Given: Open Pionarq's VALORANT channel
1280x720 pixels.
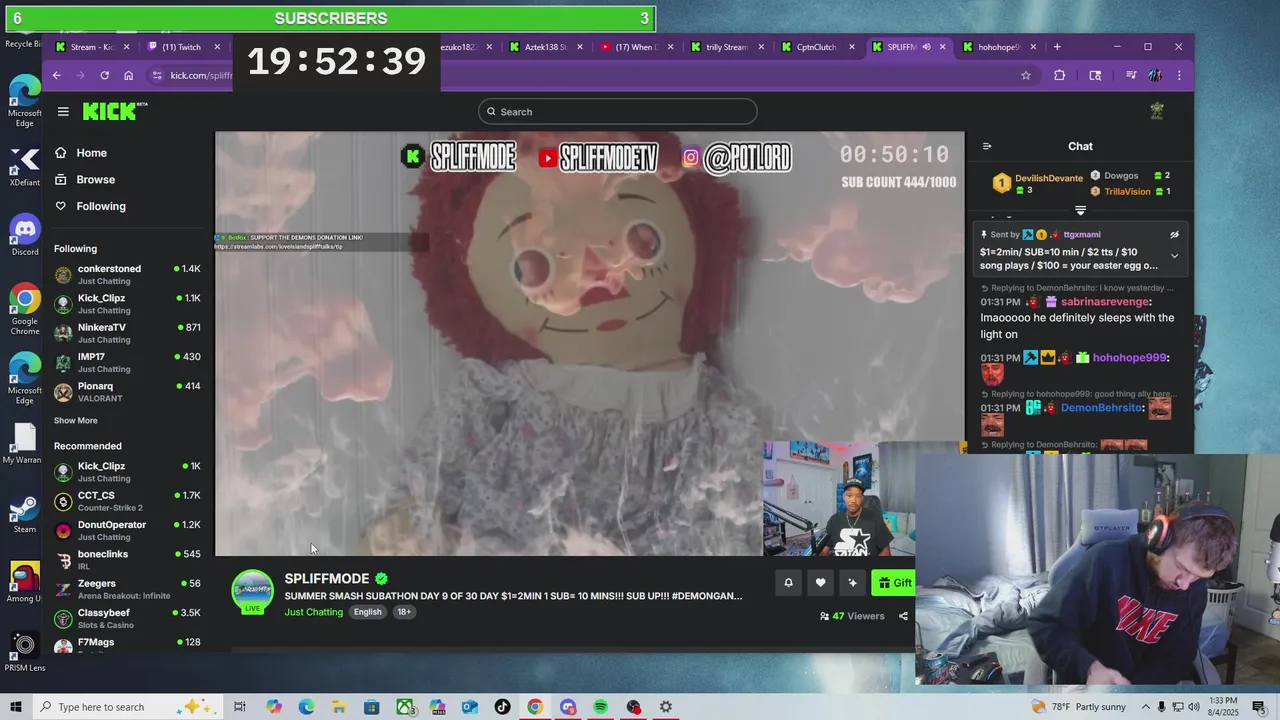Looking at the screenshot, I should [x=127, y=392].
